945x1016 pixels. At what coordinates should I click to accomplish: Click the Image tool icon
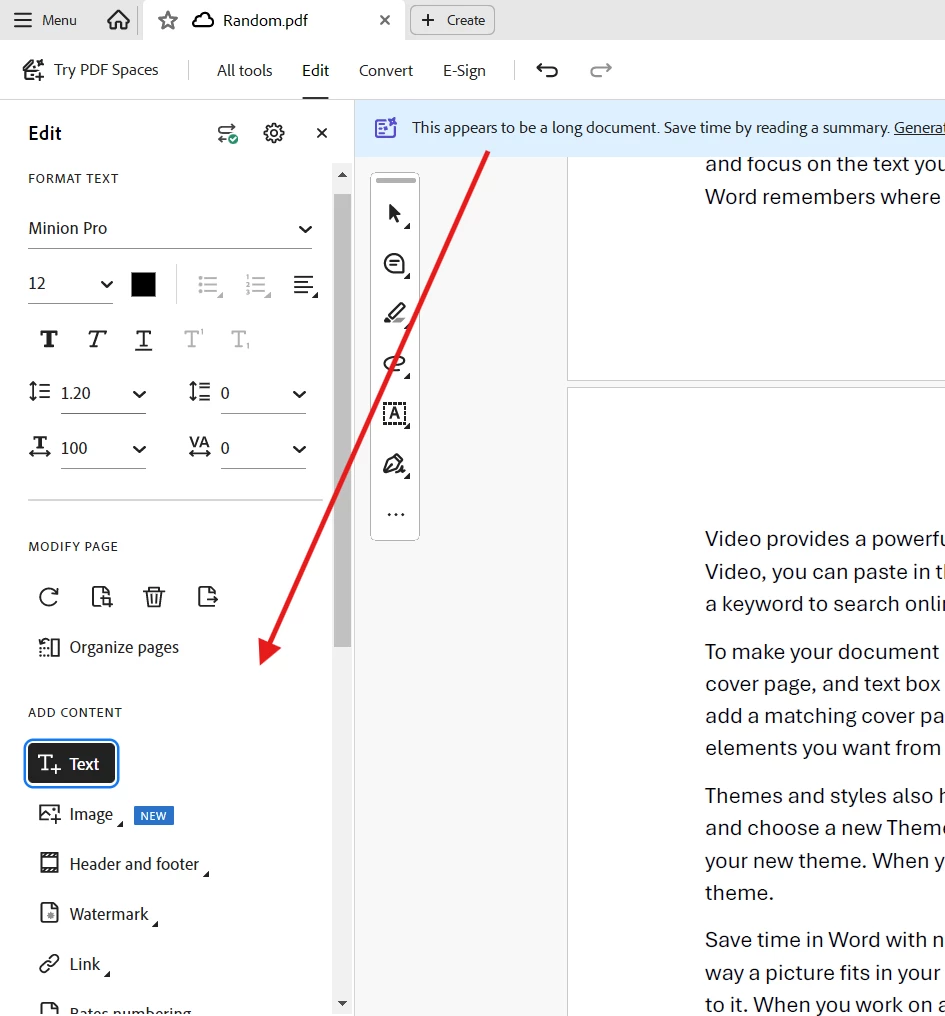point(49,814)
